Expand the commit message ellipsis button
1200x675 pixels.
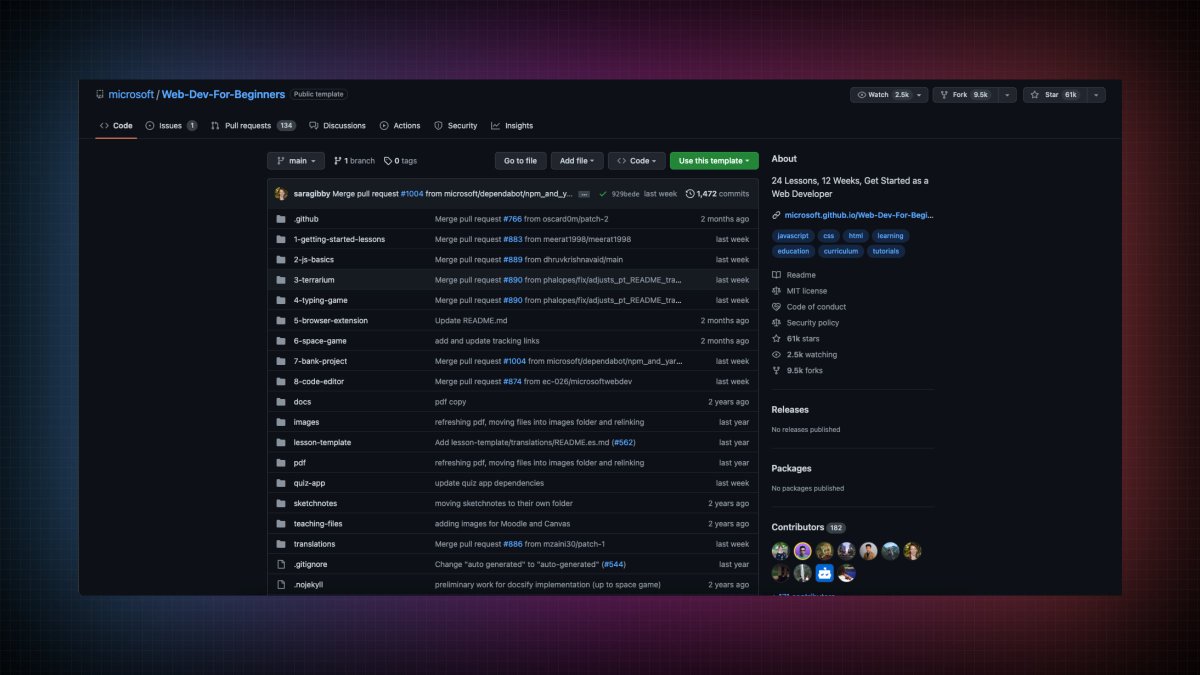pos(584,194)
